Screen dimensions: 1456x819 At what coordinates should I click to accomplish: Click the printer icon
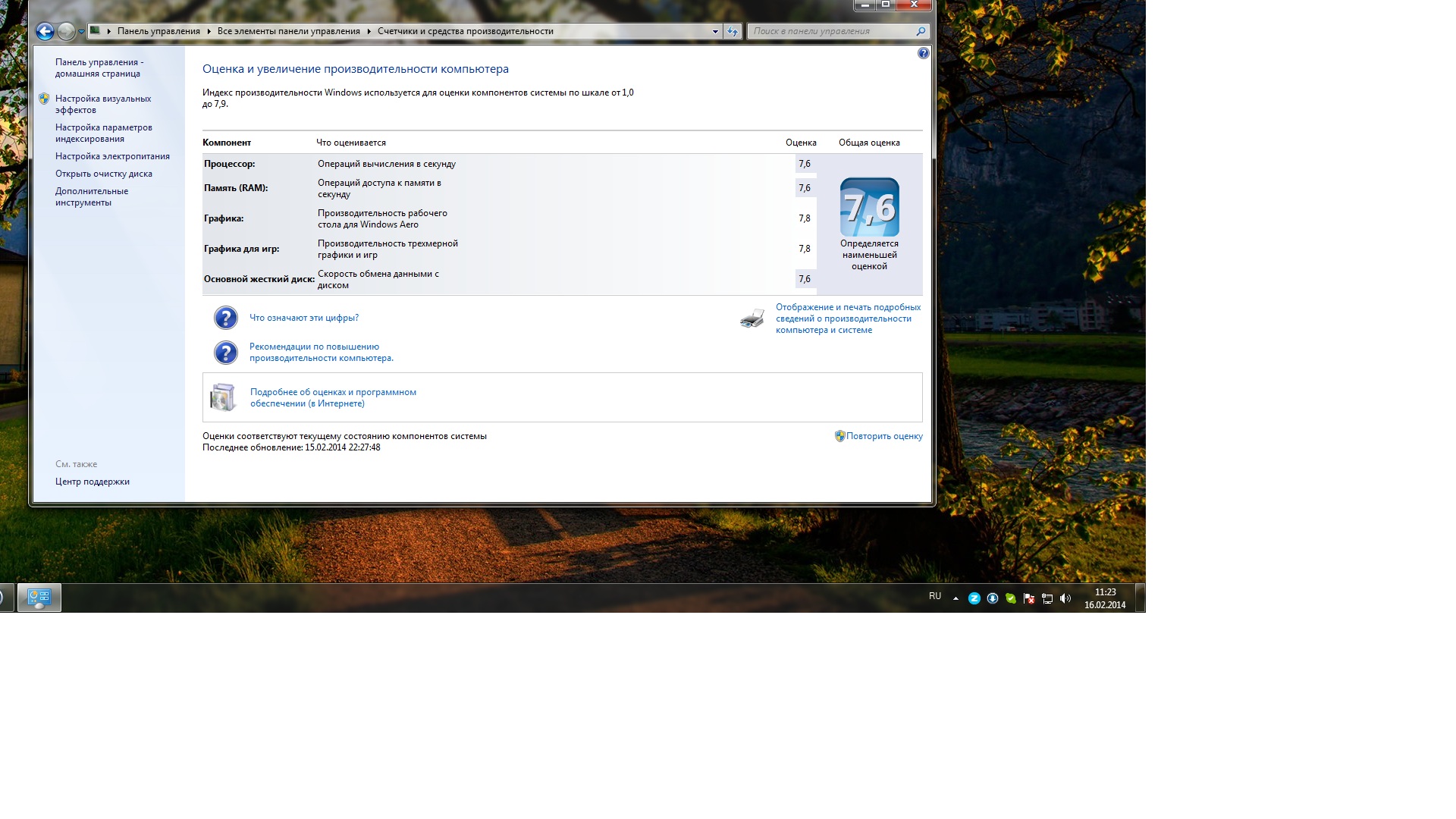[x=752, y=318]
